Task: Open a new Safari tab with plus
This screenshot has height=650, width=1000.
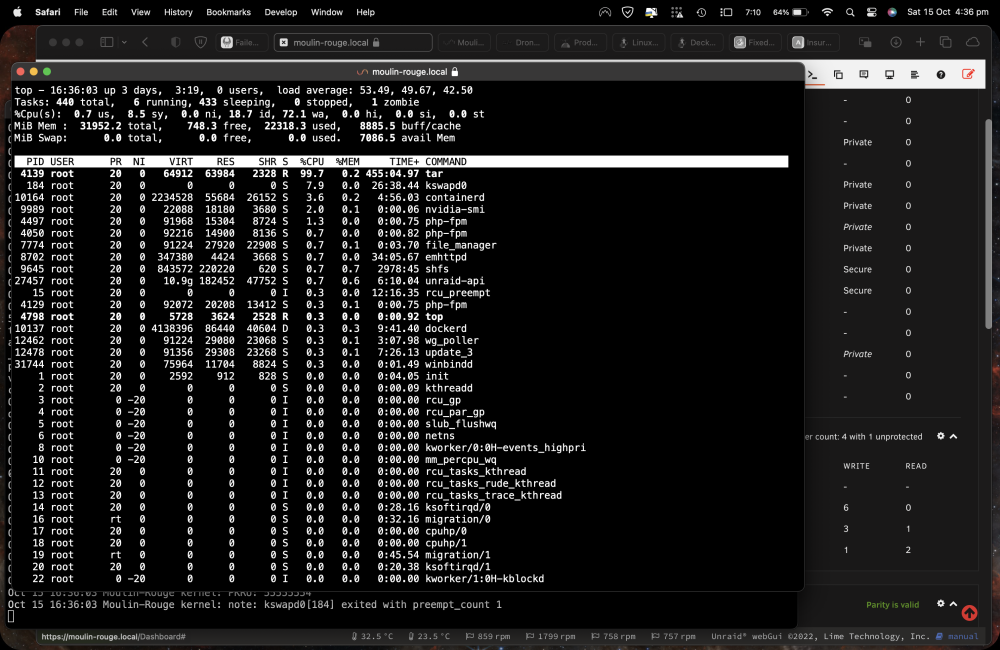Action: pos(920,42)
